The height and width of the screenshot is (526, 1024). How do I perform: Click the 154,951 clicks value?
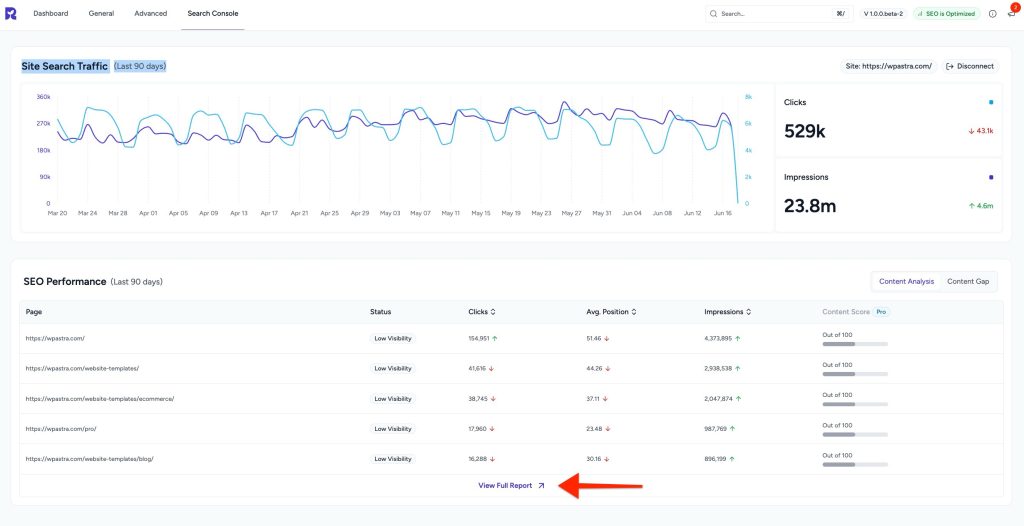tap(479, 338)
